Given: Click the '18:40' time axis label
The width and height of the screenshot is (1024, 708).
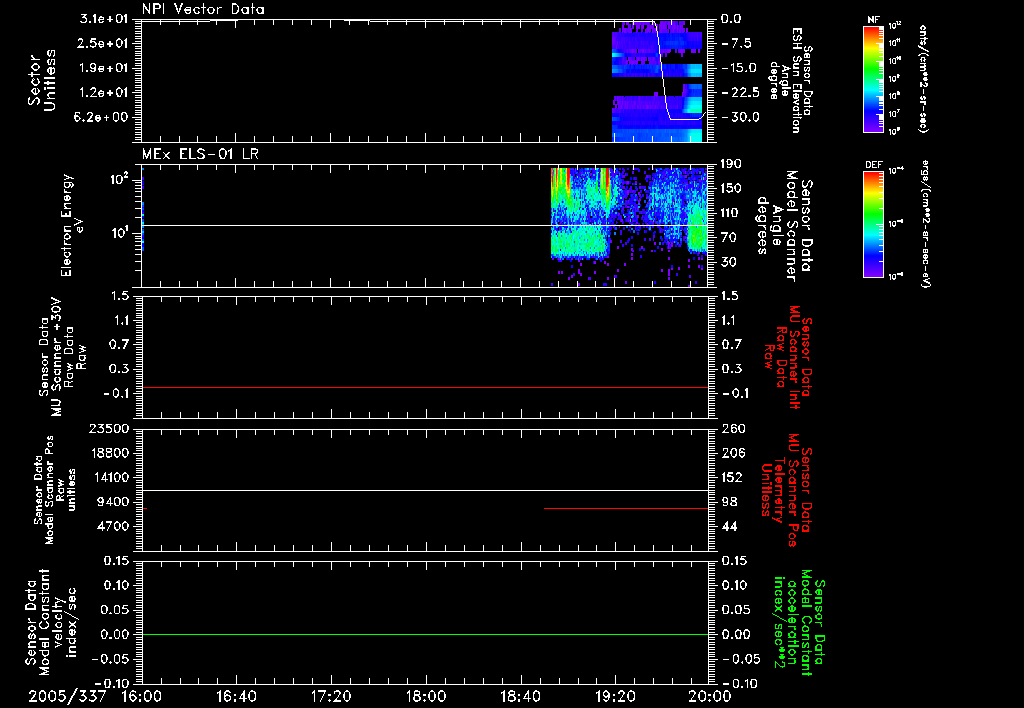Looking at the screenshot, I should (520, 696).
